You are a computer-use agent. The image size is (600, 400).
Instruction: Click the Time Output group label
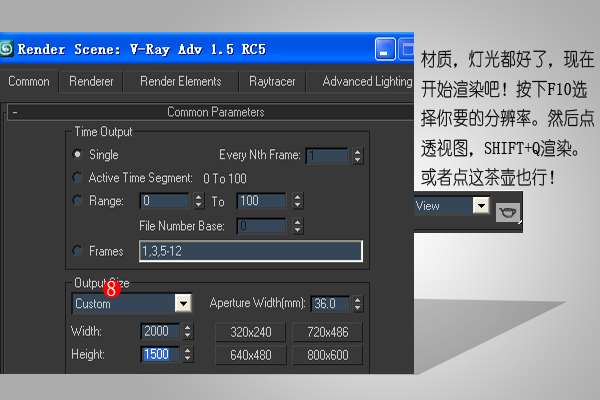[x=103, y=132]
